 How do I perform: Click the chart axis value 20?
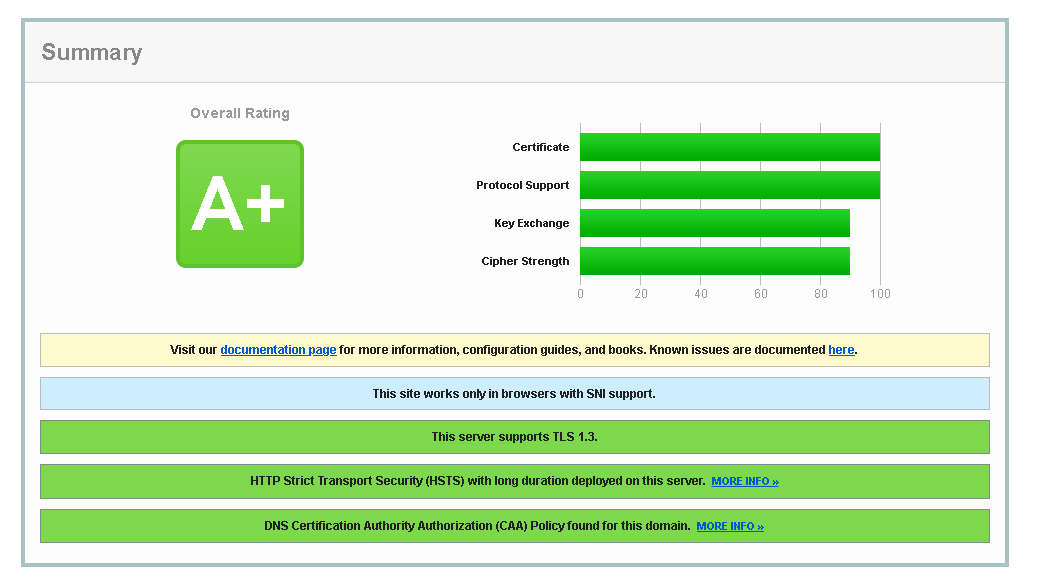pos(641,293)
